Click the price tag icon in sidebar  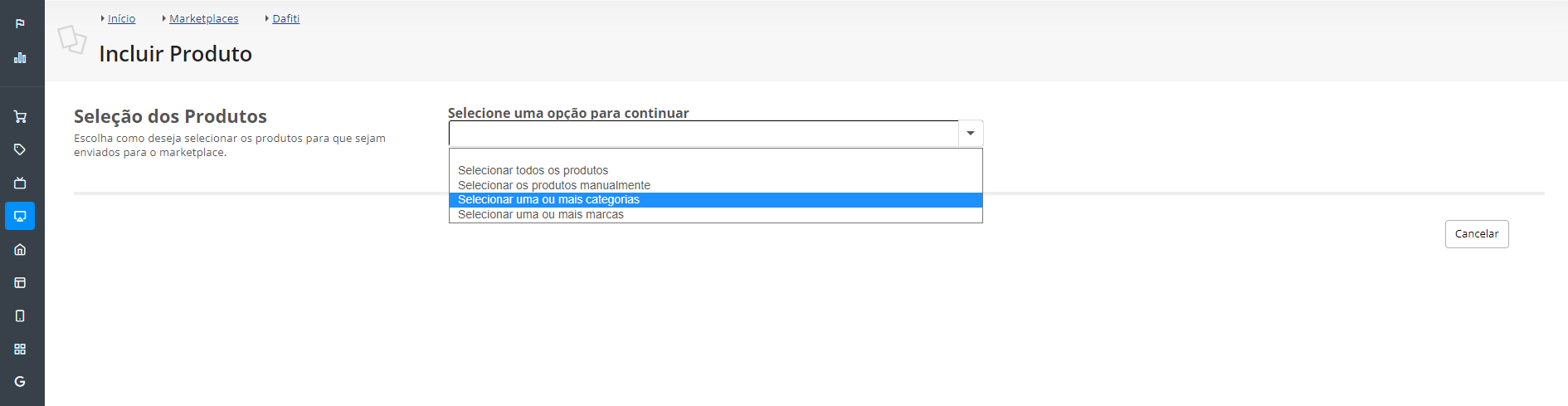(20, 149)
